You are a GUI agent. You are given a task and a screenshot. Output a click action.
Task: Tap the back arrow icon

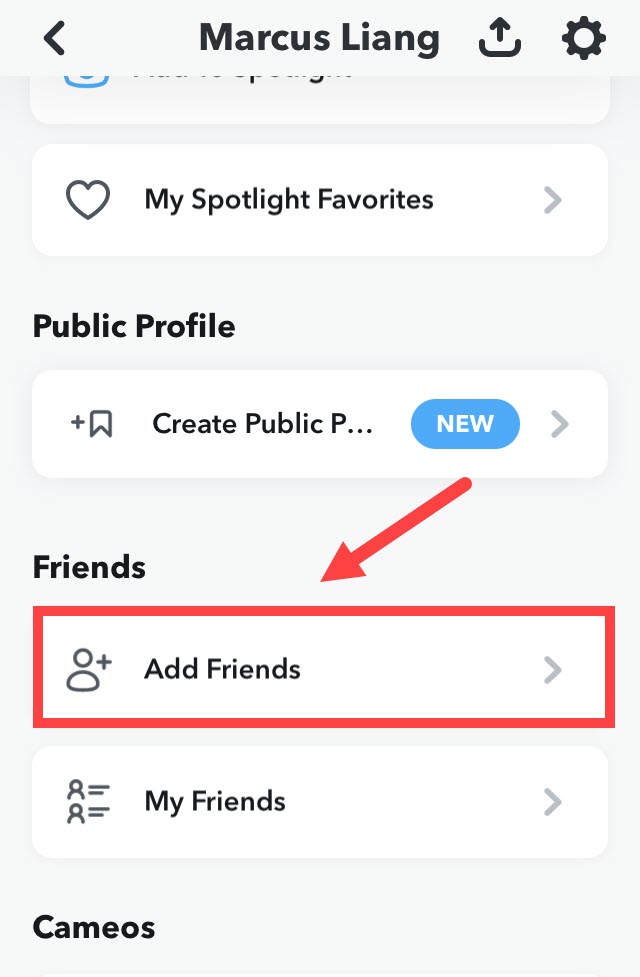click(x=55, y=38)
